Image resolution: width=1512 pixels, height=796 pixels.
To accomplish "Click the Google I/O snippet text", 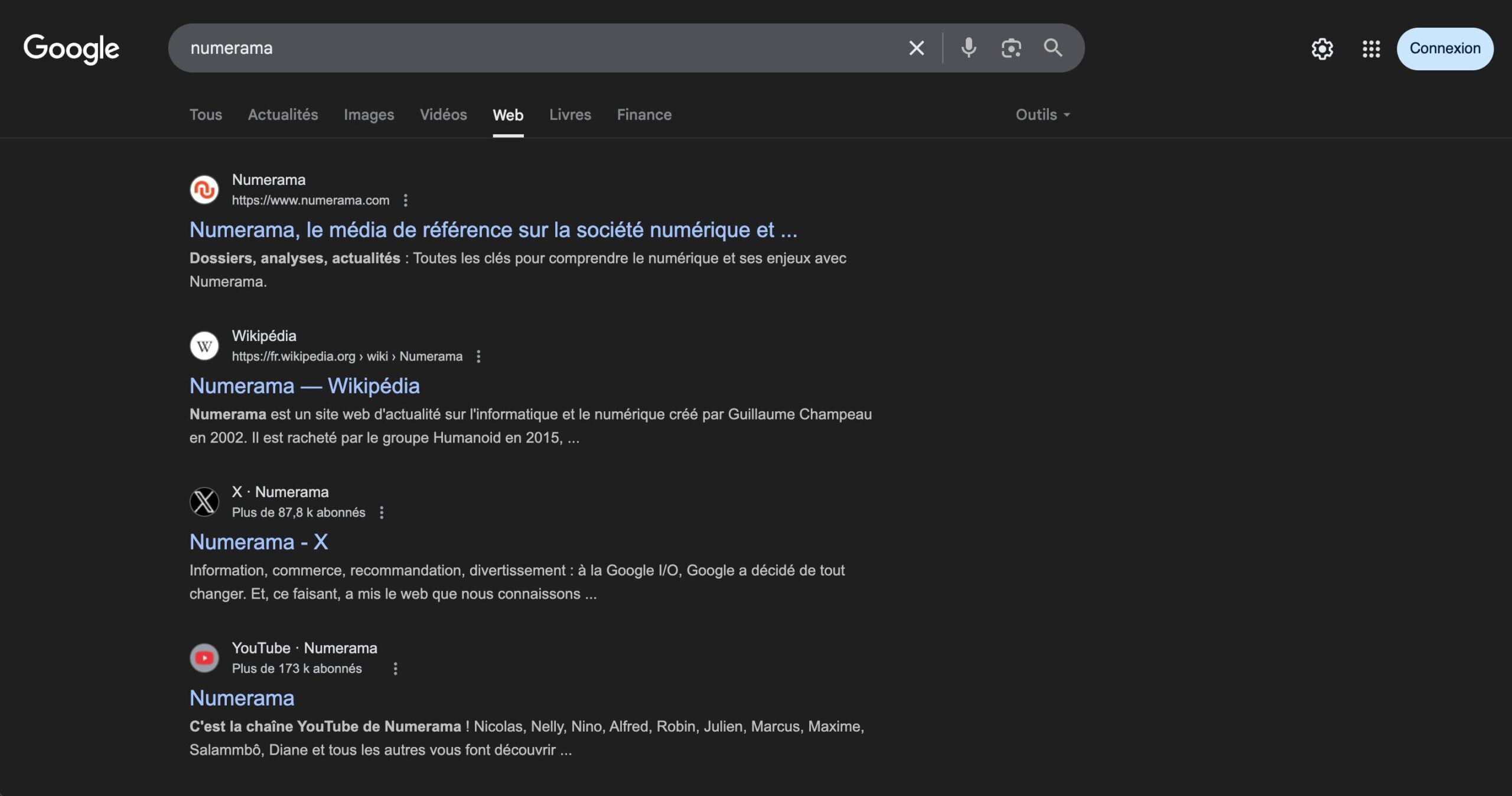I will [517, 581].
